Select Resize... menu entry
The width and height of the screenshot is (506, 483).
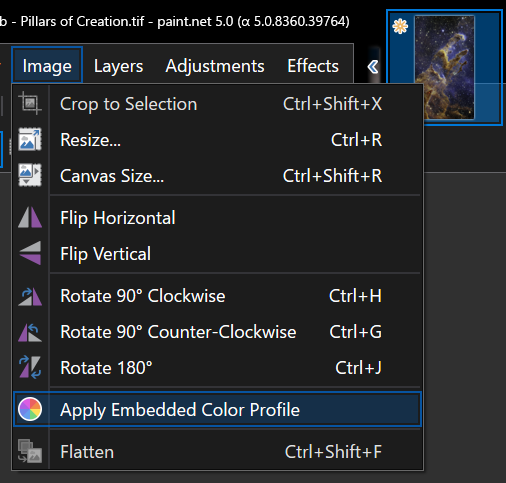pos(217,139)
